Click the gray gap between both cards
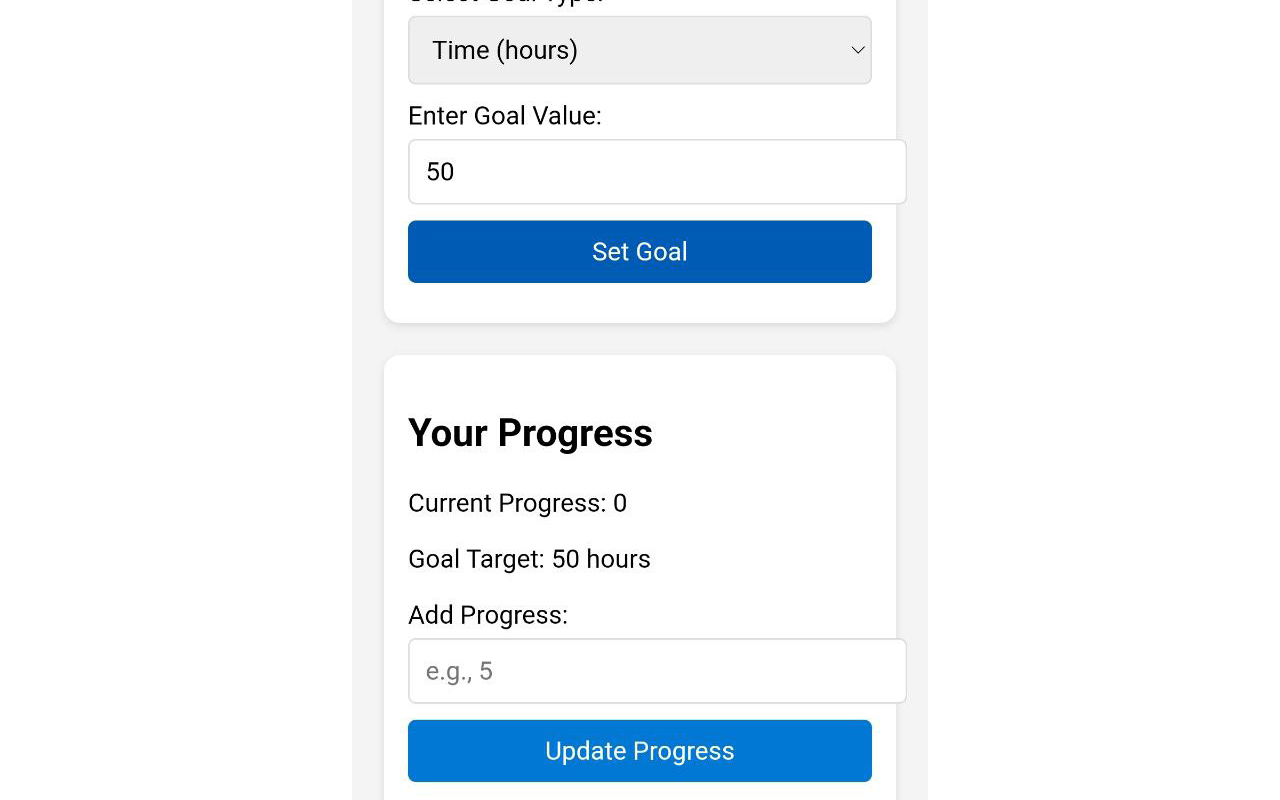1280x800 pixels. tap(639, 339)
